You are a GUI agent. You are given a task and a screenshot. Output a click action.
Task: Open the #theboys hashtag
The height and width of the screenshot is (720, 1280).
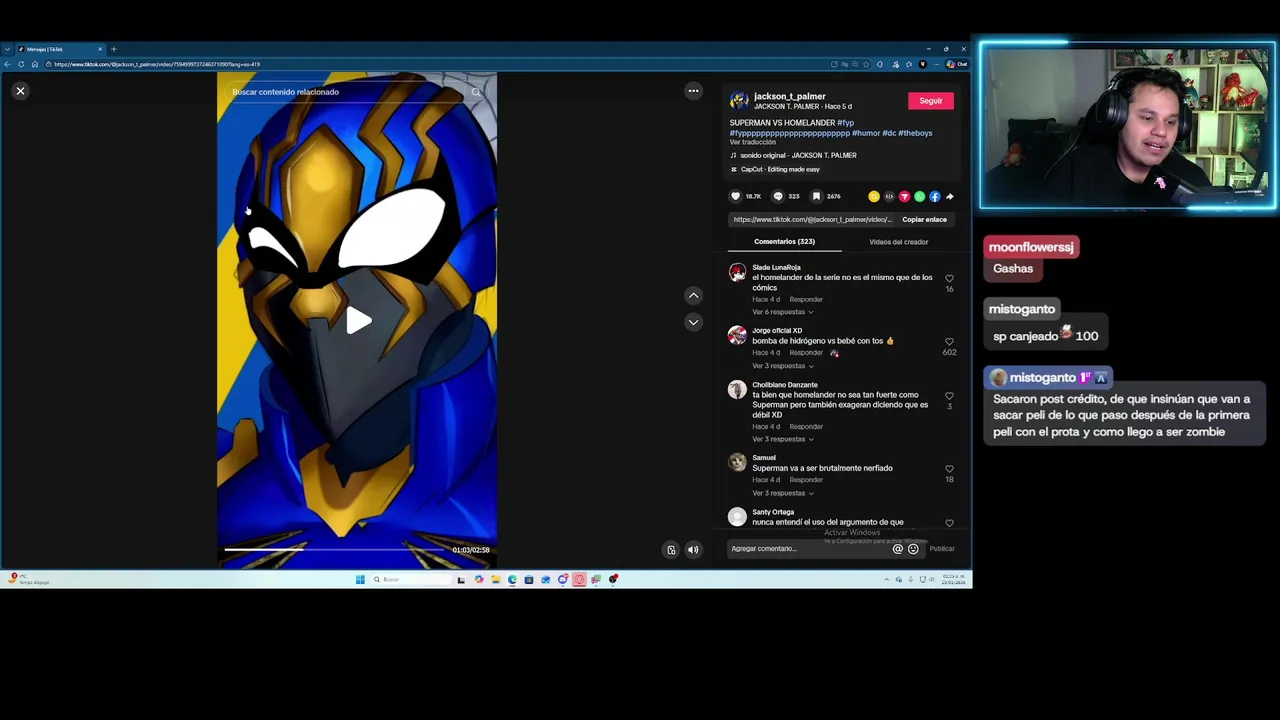[915, 133]
